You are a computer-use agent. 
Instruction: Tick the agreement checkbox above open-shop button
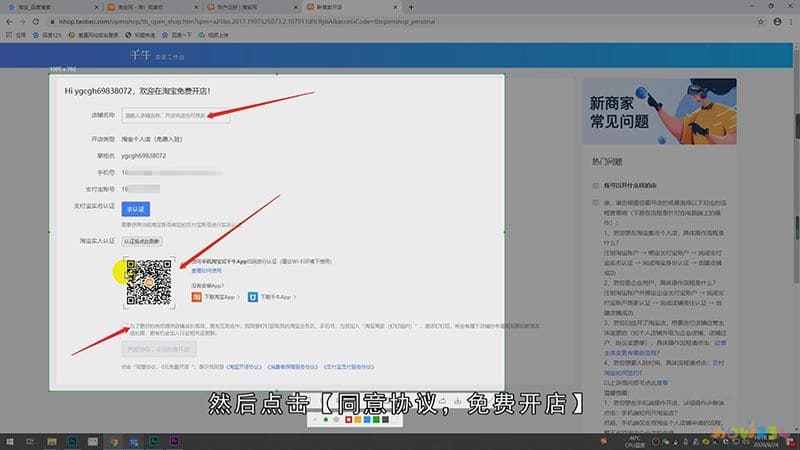click(x=126, y=326)
